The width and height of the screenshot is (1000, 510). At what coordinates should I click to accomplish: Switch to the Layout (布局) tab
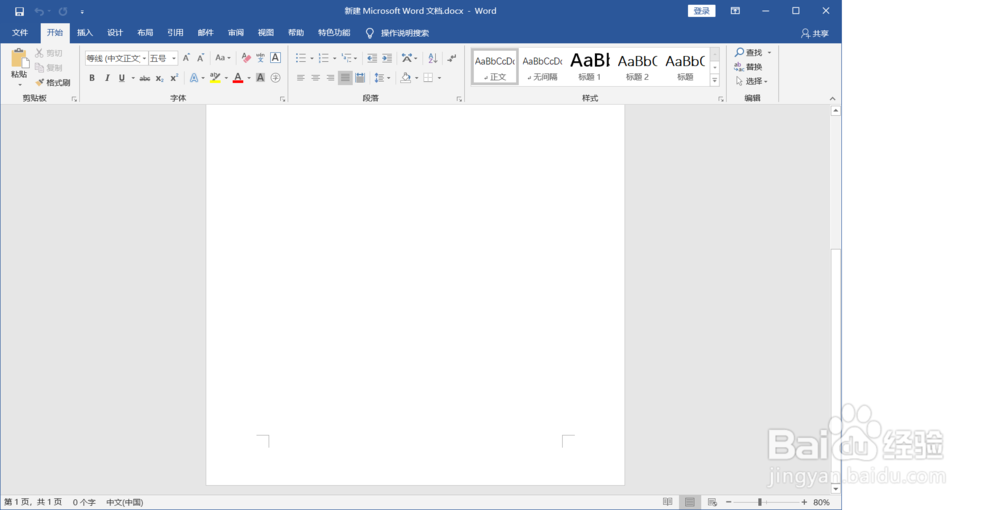click(x=145, y=33)
